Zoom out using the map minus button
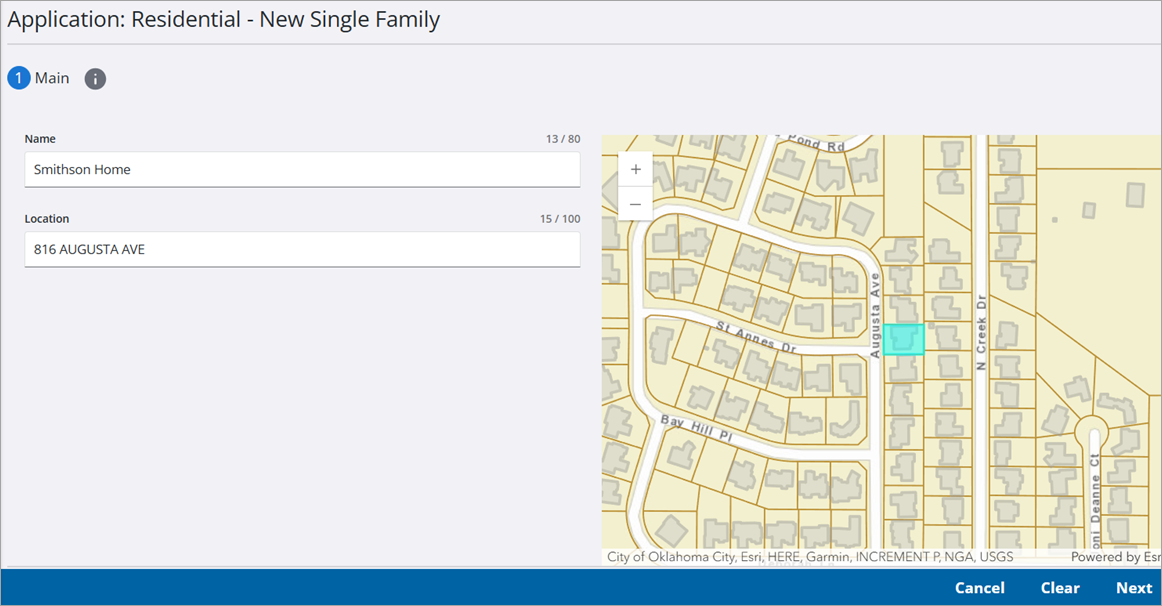The width and height of the screenshot is (1162, 606). pos(635,204)
